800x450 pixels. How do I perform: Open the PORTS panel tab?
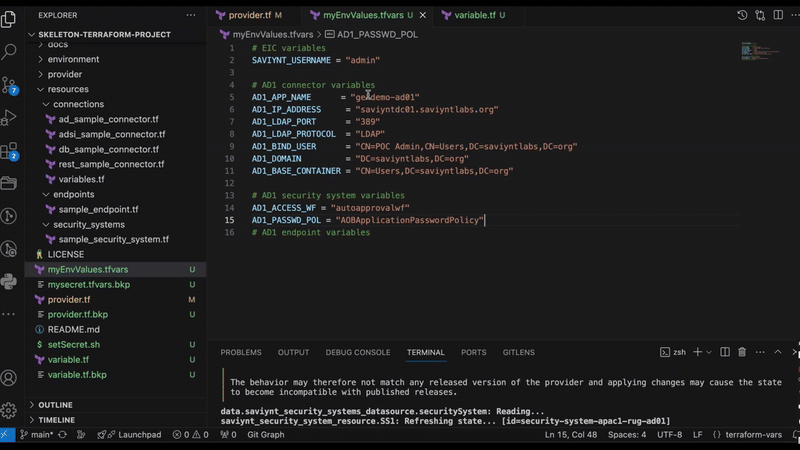click(x=473, y=352)
